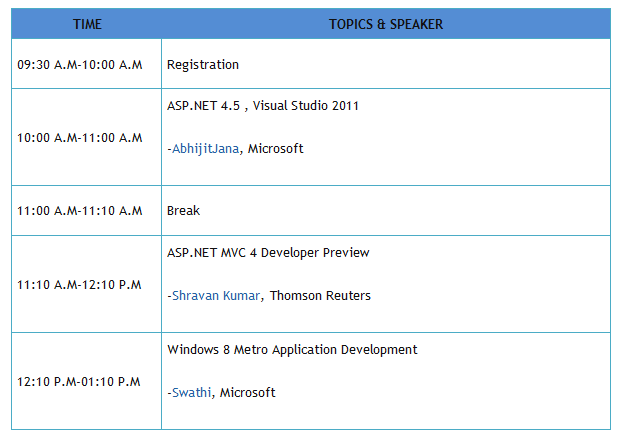Click the Registration session text
621x434 pixels.
[203, 65]
